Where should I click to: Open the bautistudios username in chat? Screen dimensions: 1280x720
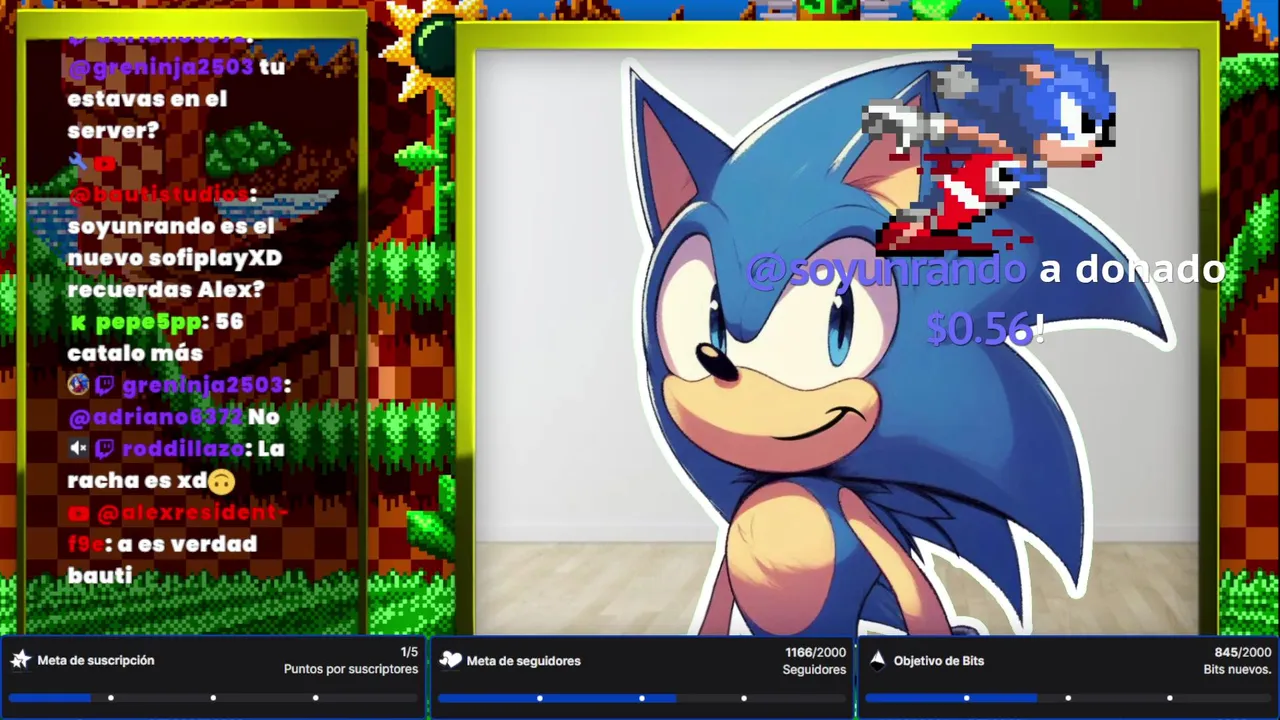(158, 194)
